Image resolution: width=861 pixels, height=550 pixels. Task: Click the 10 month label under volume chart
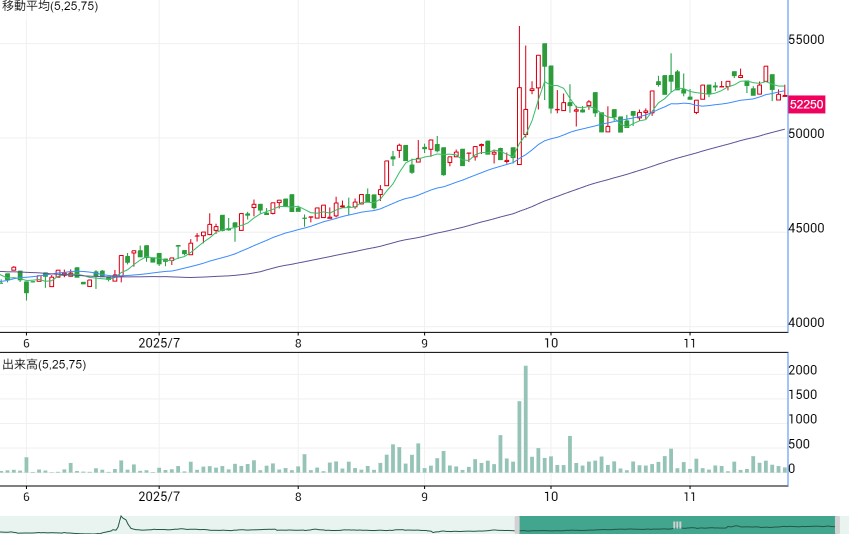551,497
